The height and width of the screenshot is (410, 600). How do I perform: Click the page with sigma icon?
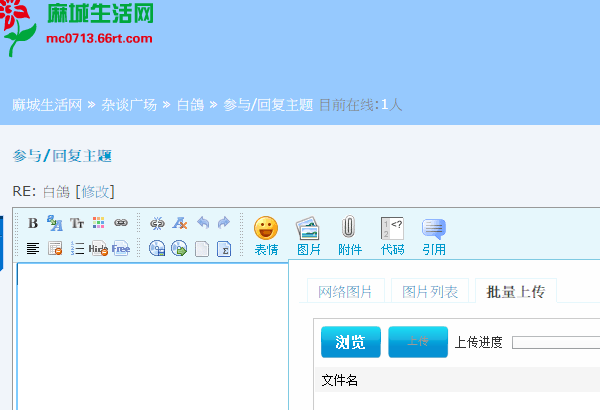[224, 249]
